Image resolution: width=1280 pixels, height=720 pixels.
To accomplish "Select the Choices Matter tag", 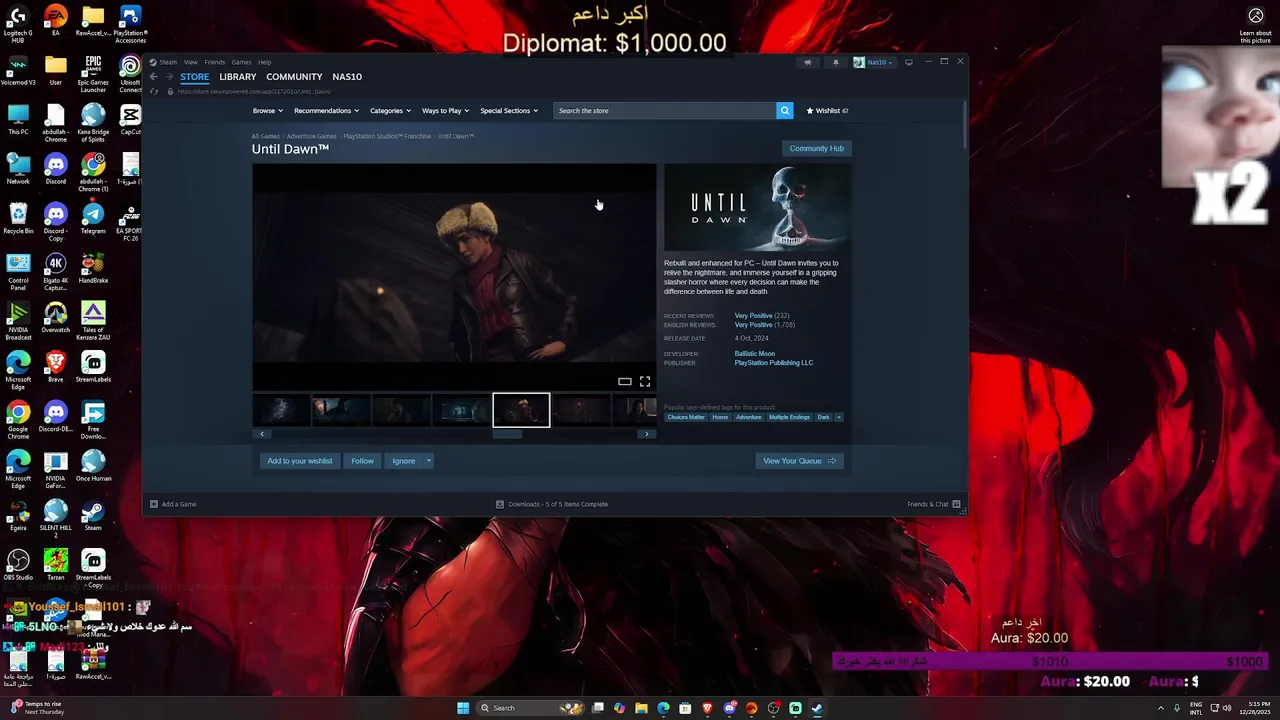I will (686, 417).
